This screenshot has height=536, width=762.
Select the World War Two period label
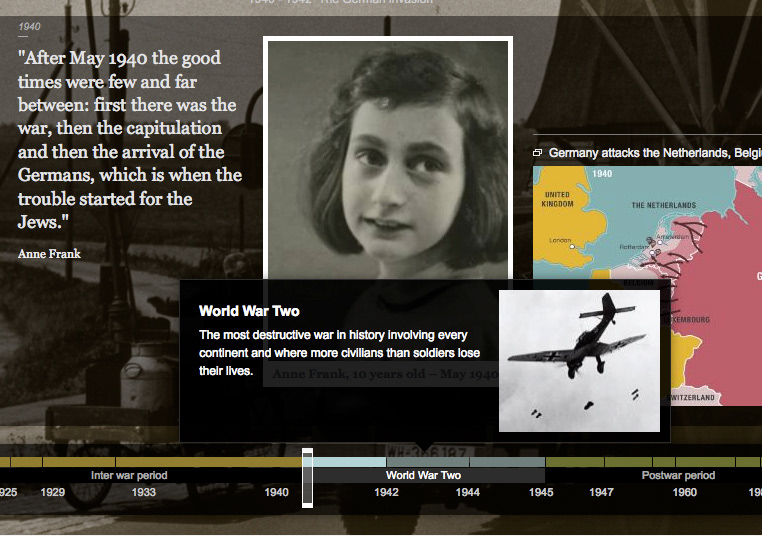coord(423,475)
